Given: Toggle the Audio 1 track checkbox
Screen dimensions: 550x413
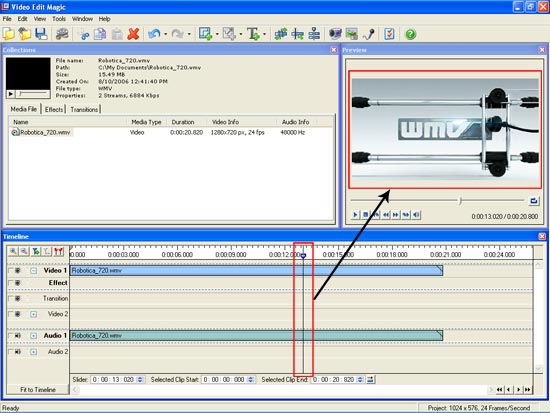Looking at the screenshot, I should tap(11, 336).
